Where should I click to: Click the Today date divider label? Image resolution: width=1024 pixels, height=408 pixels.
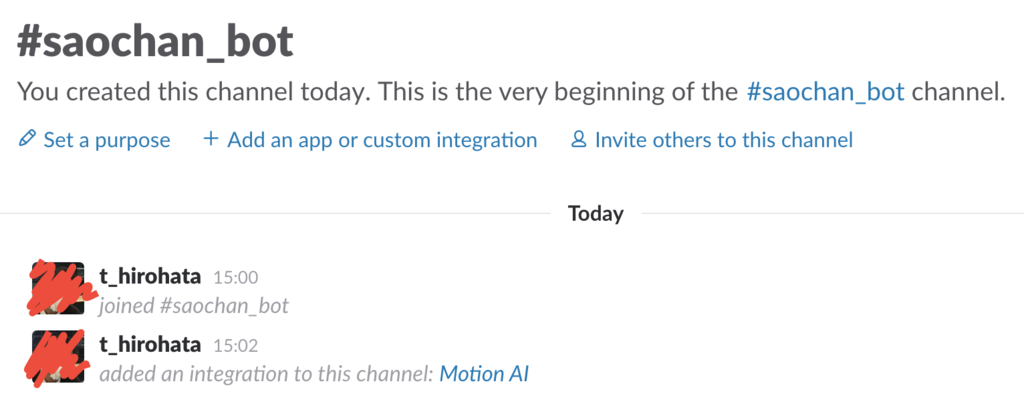point(595,213)
